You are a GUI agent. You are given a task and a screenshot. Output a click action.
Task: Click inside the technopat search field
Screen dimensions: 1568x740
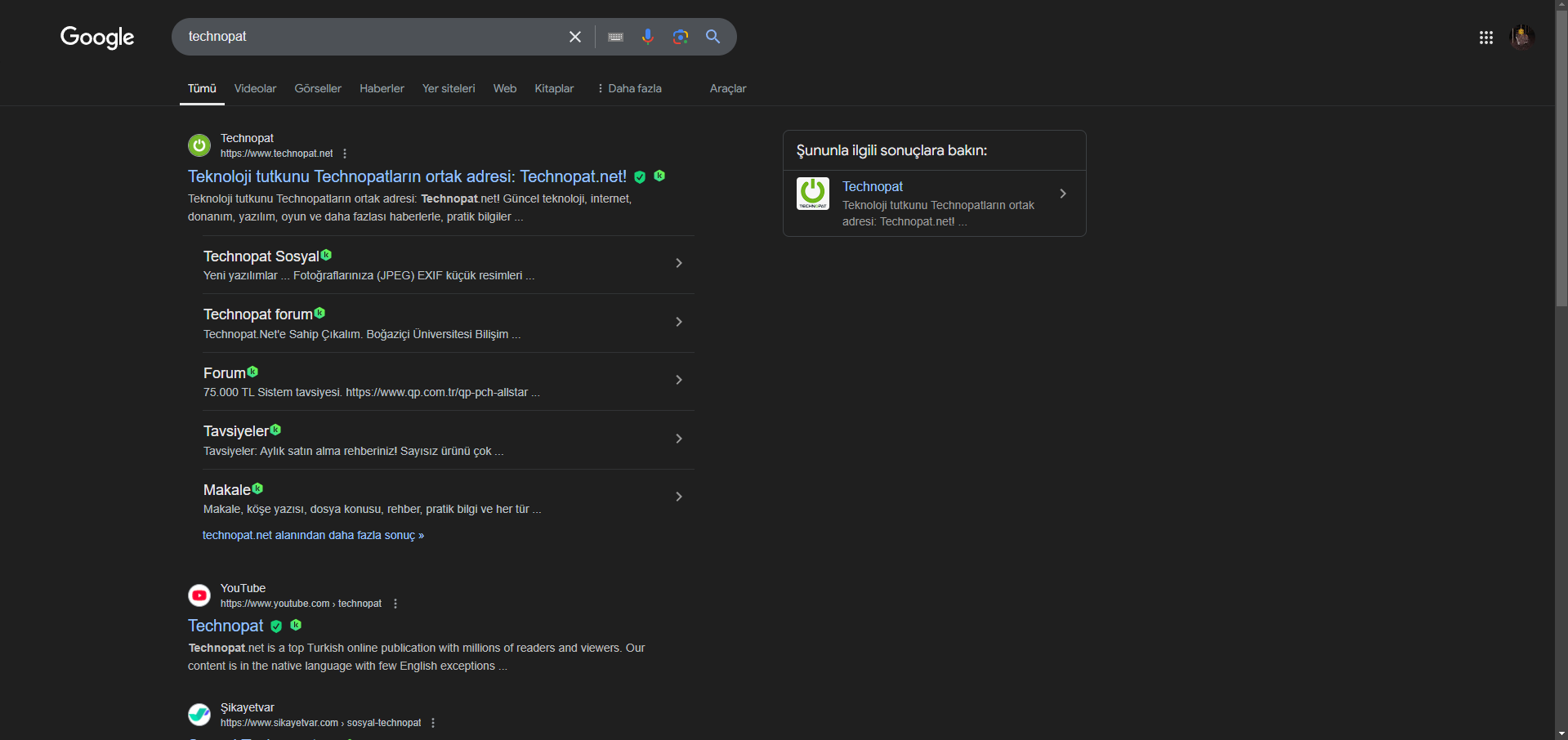coord(368,37)
